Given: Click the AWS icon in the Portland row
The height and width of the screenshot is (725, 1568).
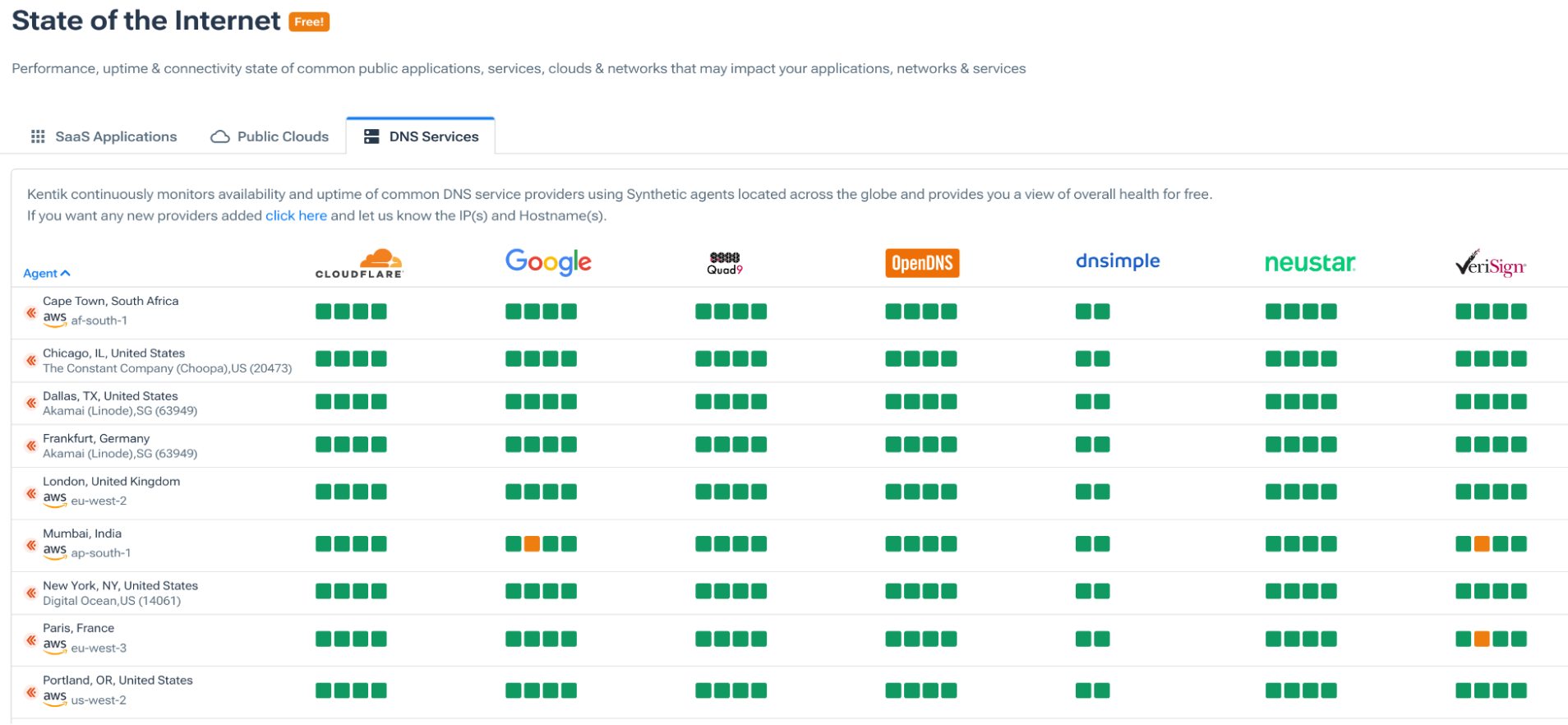Looking at the screenshot, I should 55,698.
